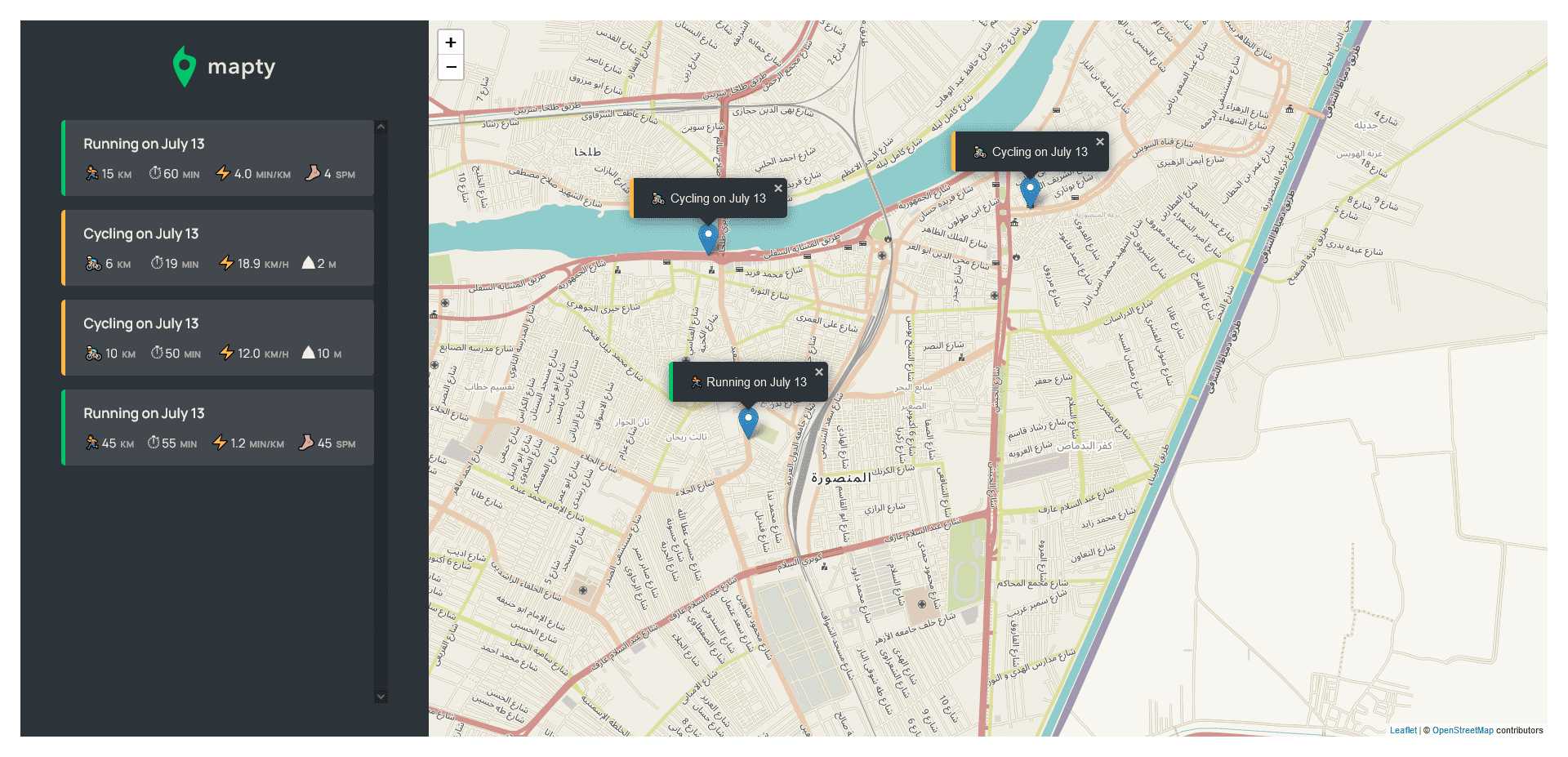1568x757 pixels.
Task: Close the rightmost Cycling on July 13 popup
Action: pos(1100,142)
